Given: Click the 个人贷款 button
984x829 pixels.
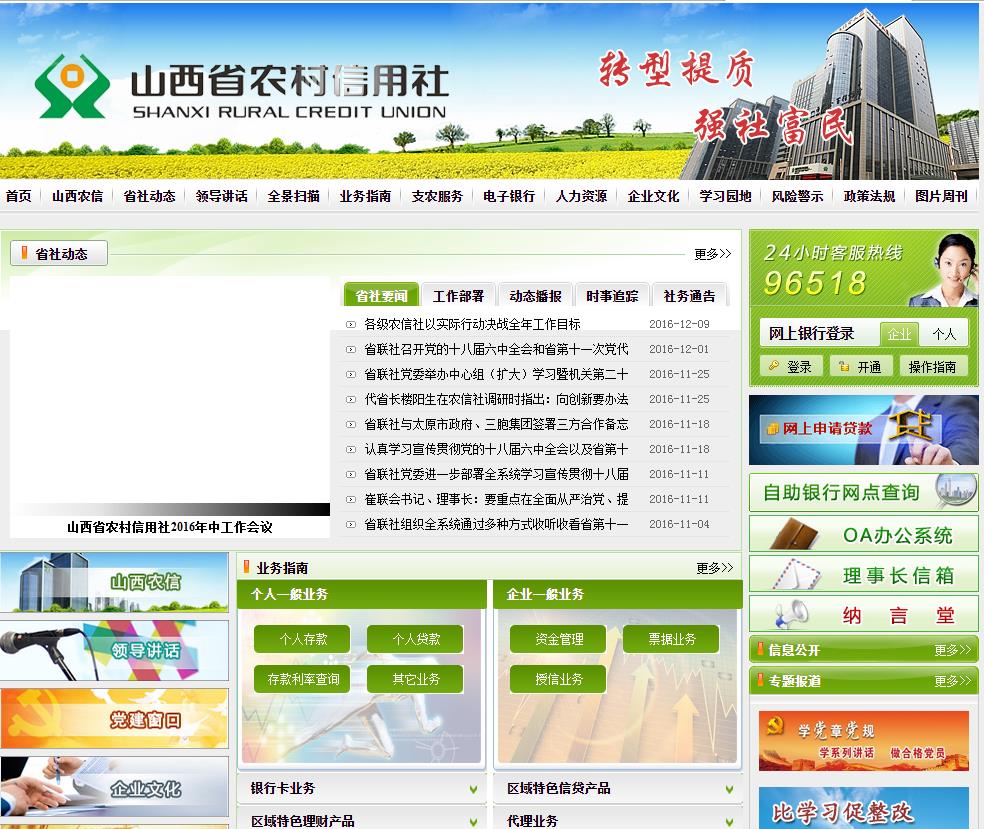Looking at the screenshot, I should click(x=415, y=639).
